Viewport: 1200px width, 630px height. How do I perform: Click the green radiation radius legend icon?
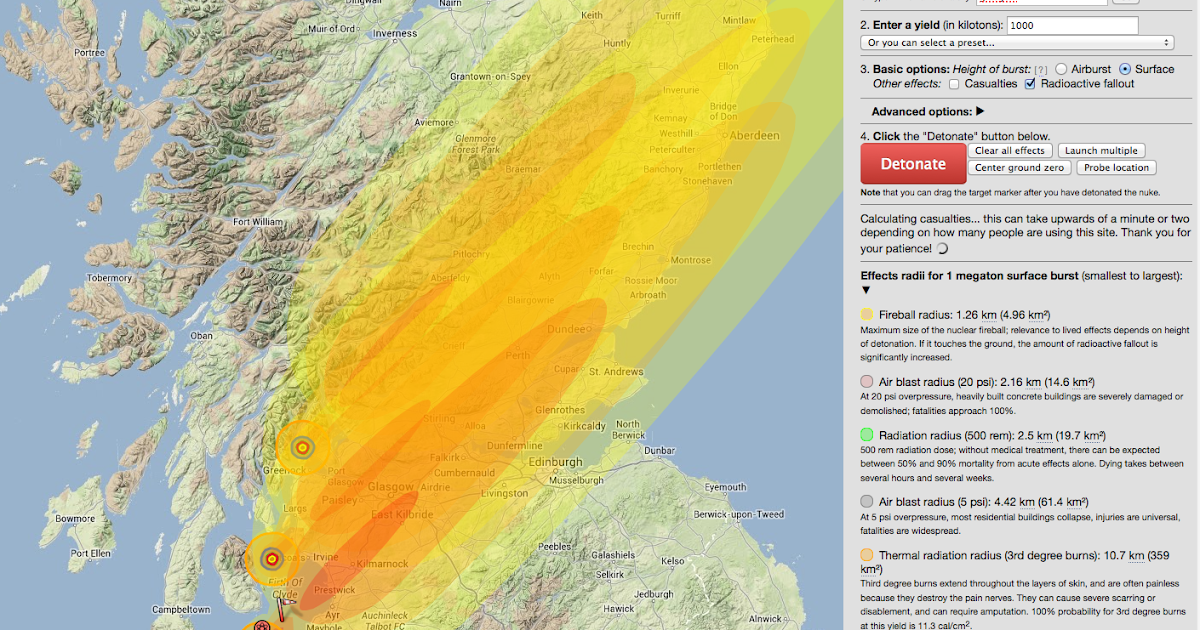pyautogui.click(x=866, y=434)
